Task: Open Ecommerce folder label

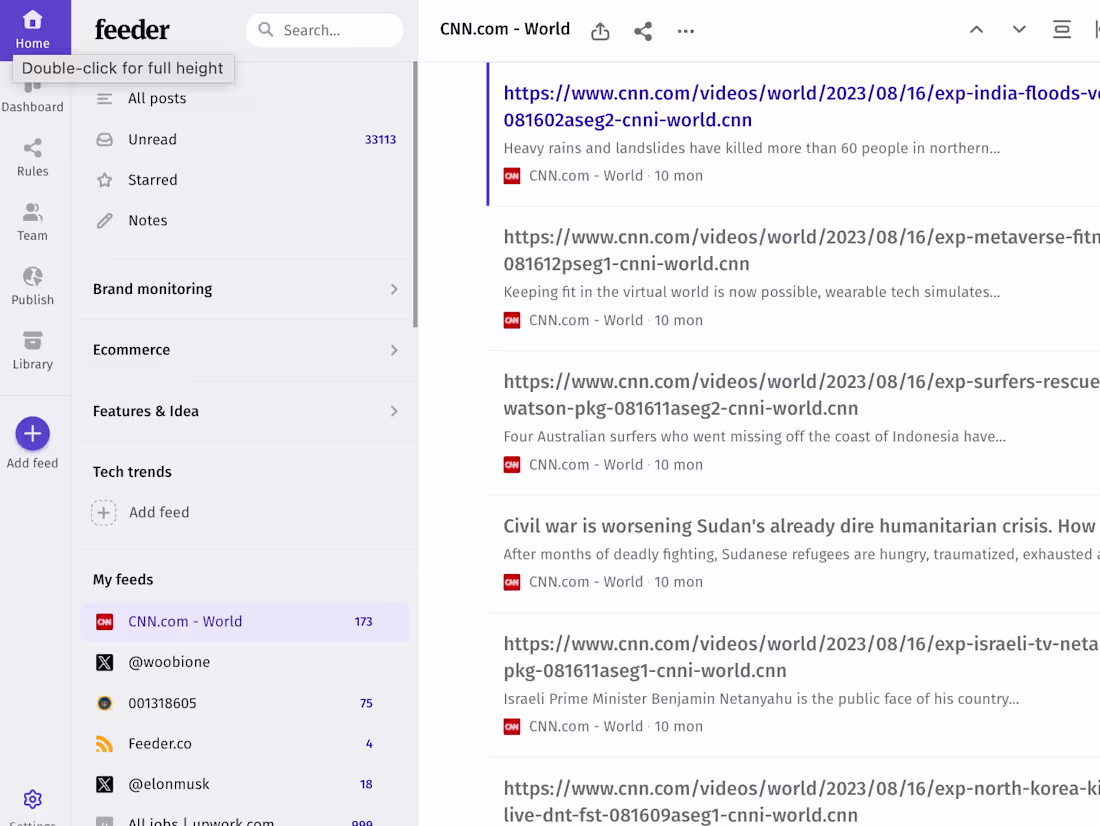Action: [131, 350]
